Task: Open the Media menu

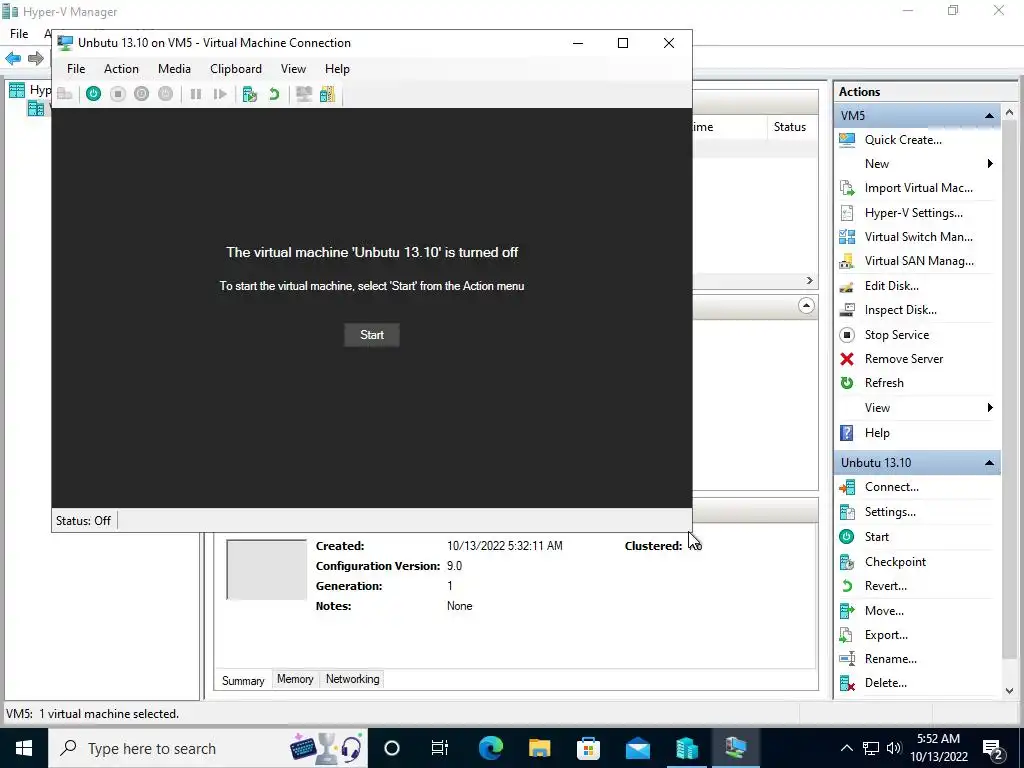Action: (174, 69)
